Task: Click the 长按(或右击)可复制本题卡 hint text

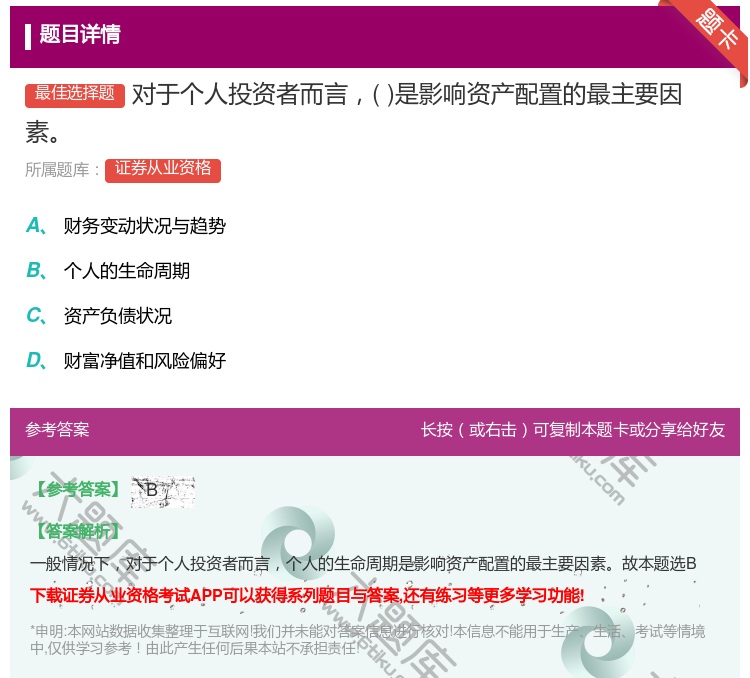Action: click(572, 430)
